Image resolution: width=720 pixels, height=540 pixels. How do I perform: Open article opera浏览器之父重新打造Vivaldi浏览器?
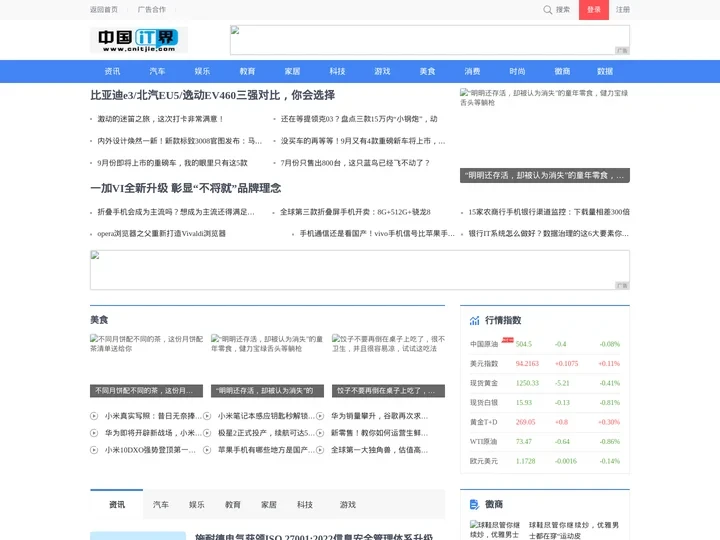tap(162, 234)
